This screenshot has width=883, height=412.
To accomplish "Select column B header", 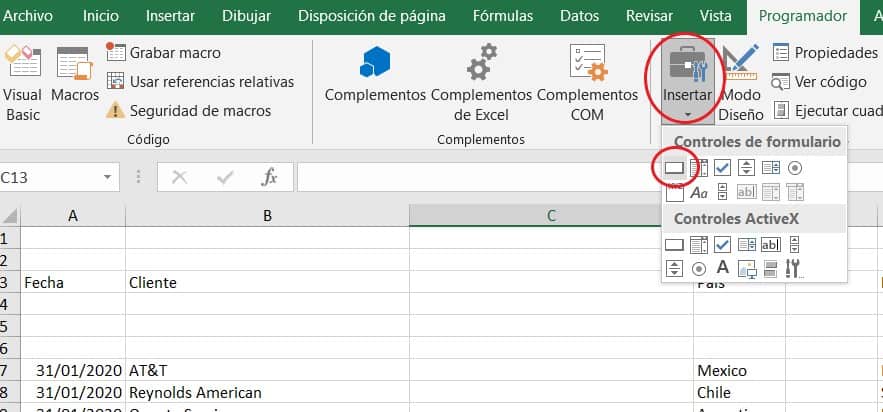I will click(267, 216).
